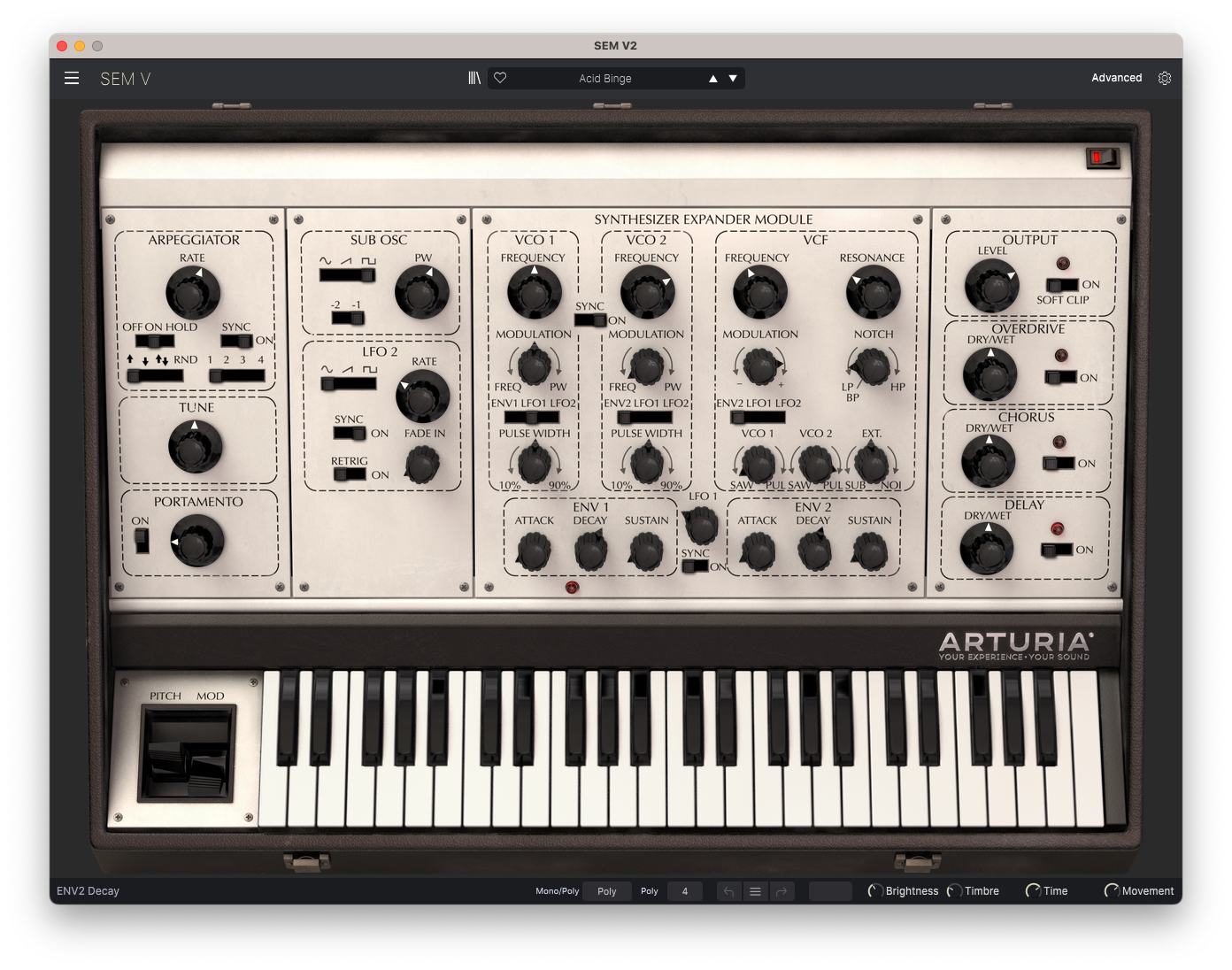The height and width of the screenshot is (970, 1232).
Task: Click the VCO 2 modulation source switch
Action: (x=644, y=417)
